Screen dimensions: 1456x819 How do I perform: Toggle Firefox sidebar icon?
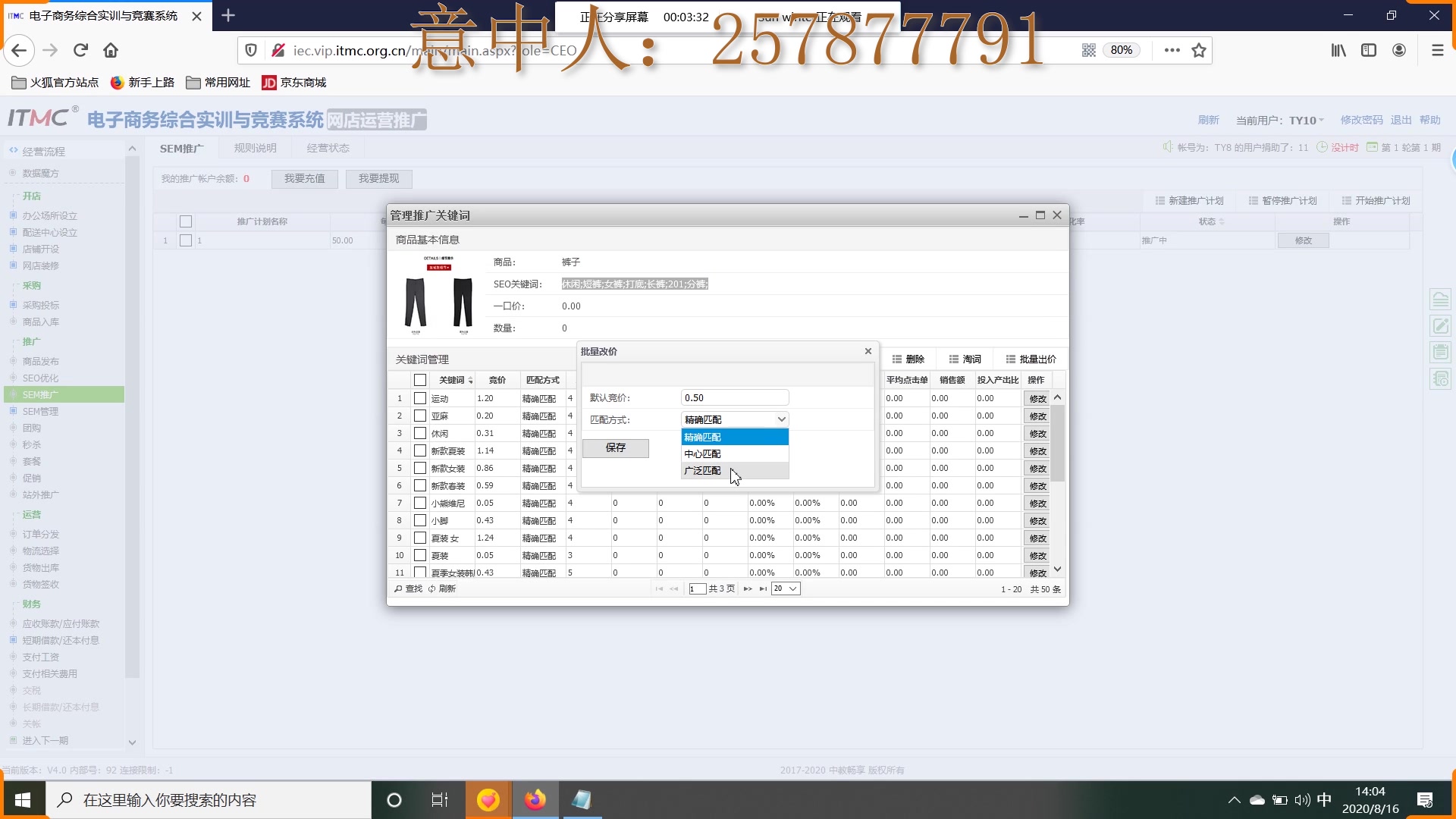coord(1369,51)
